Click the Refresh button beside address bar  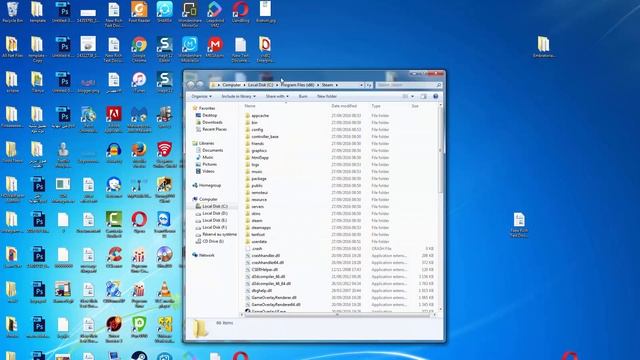[x=369, y=85]
